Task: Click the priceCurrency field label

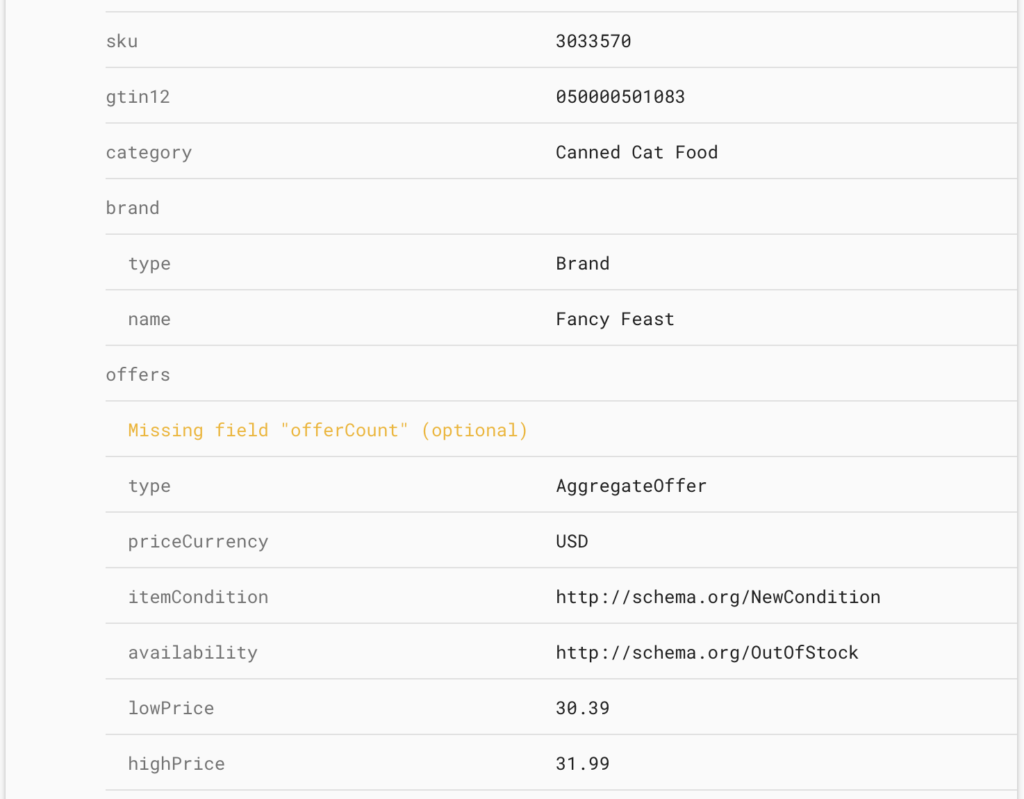Action: click(x=198, y=542)
